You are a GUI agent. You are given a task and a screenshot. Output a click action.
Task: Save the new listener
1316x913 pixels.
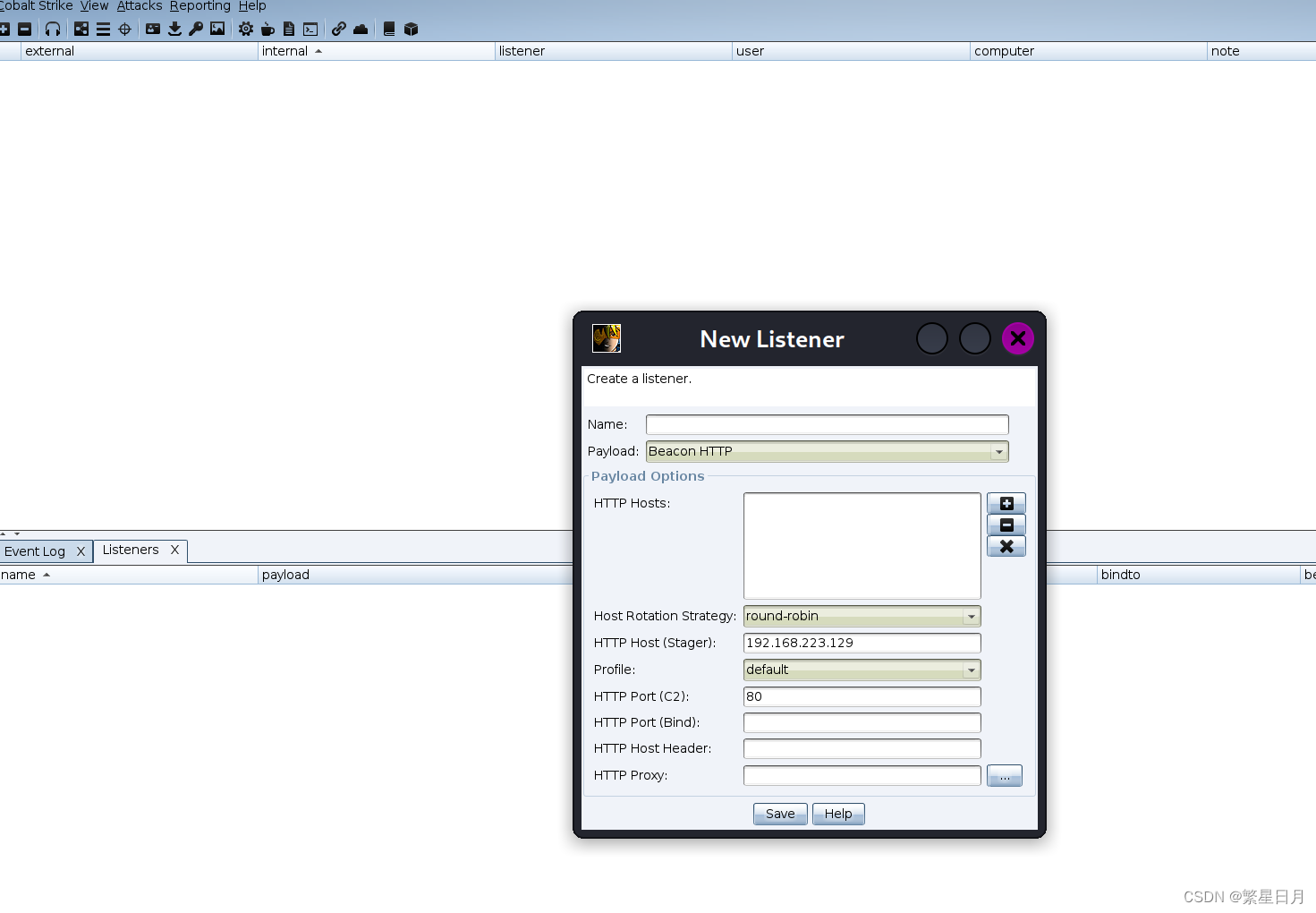(x=780, y=814)
